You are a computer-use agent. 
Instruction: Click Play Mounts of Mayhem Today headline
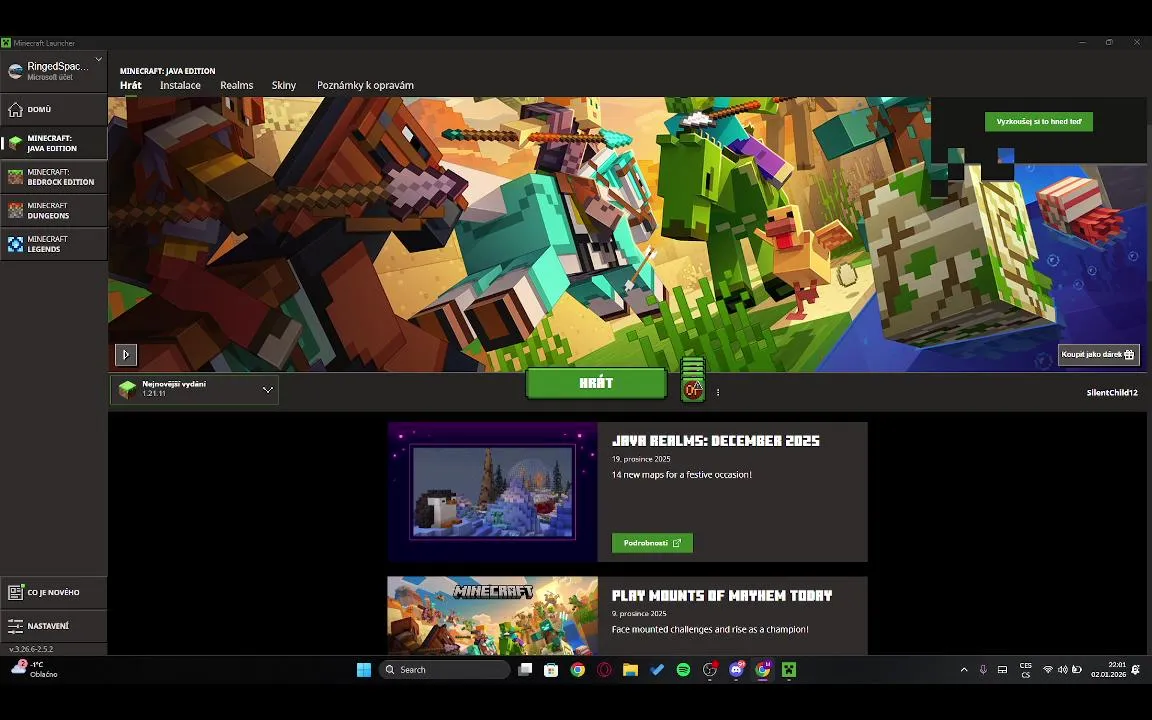pos(721,596)
